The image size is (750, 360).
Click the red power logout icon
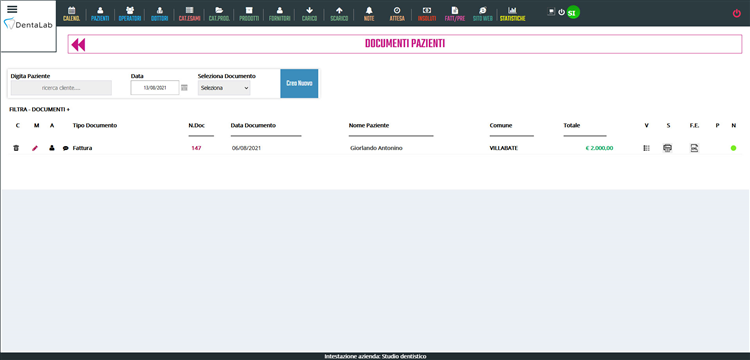click(737, 13)
